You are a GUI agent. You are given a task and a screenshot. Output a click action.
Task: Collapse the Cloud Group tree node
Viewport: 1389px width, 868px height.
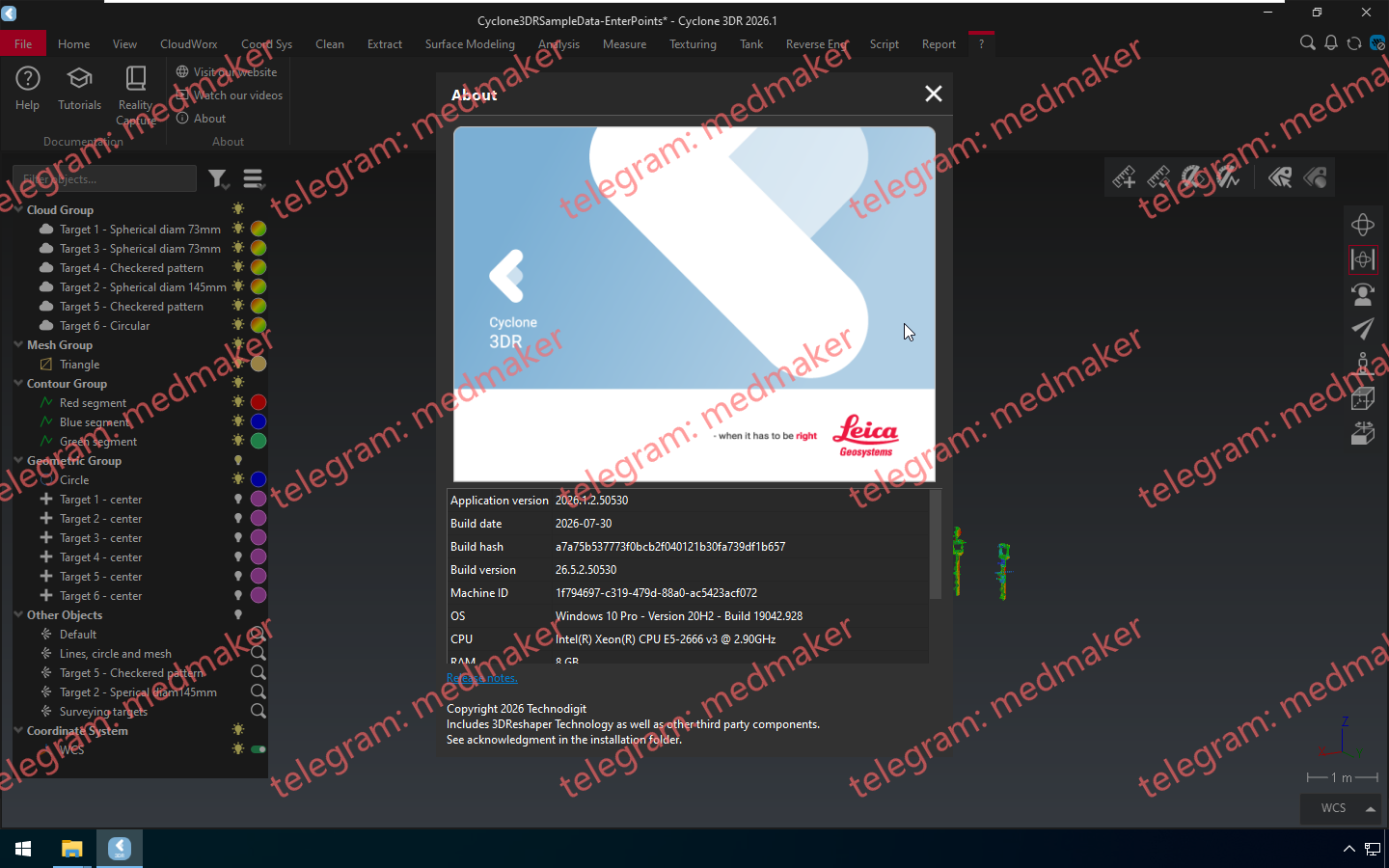click(x=18, y=209)
